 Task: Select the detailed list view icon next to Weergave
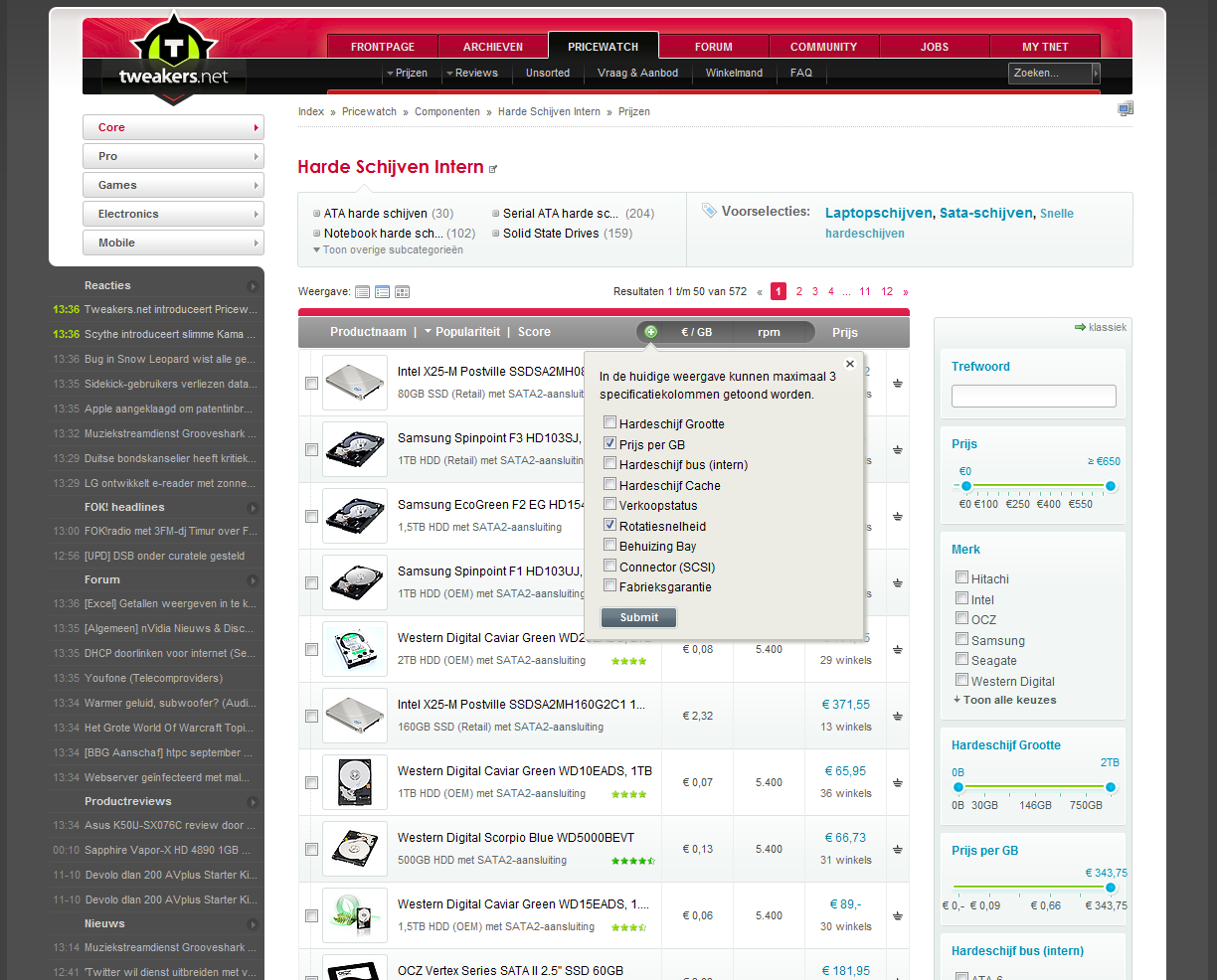383,292
